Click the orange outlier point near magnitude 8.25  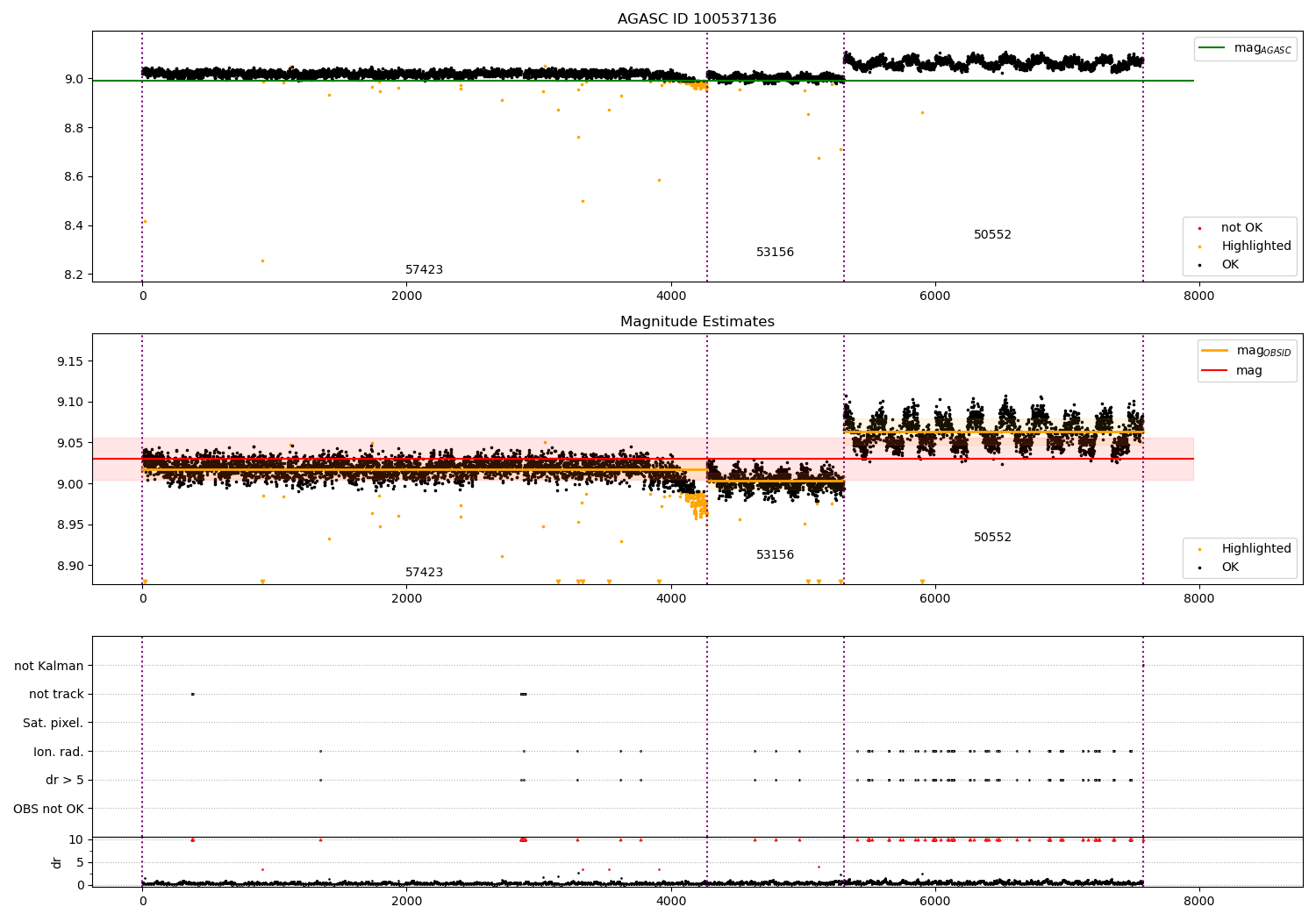(x=262, y=261)
